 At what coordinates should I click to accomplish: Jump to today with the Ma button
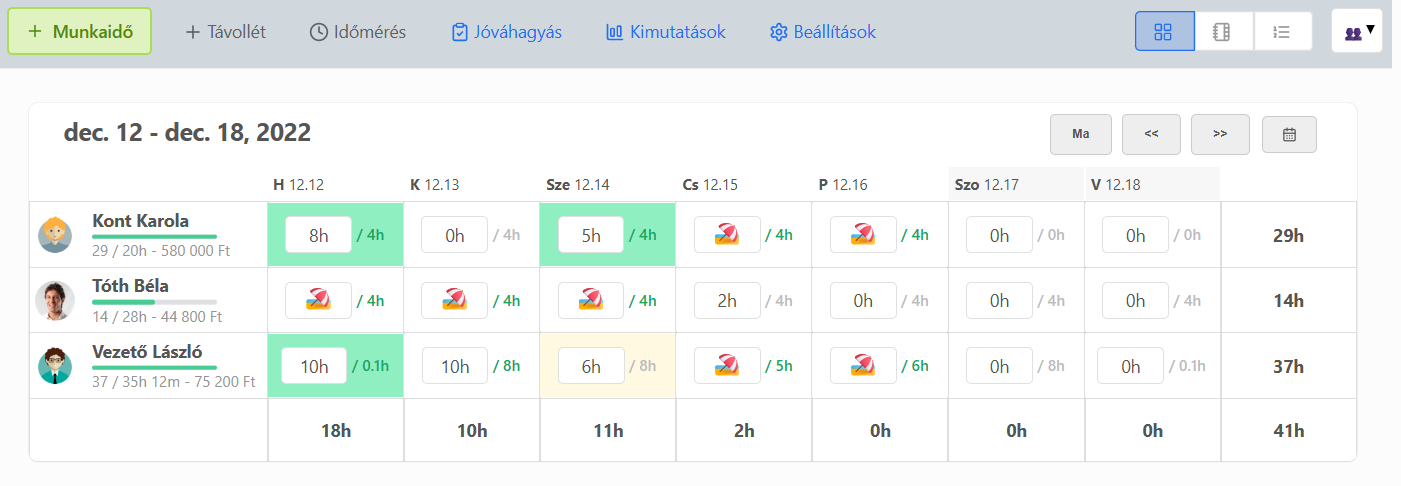coord(1080,134)
